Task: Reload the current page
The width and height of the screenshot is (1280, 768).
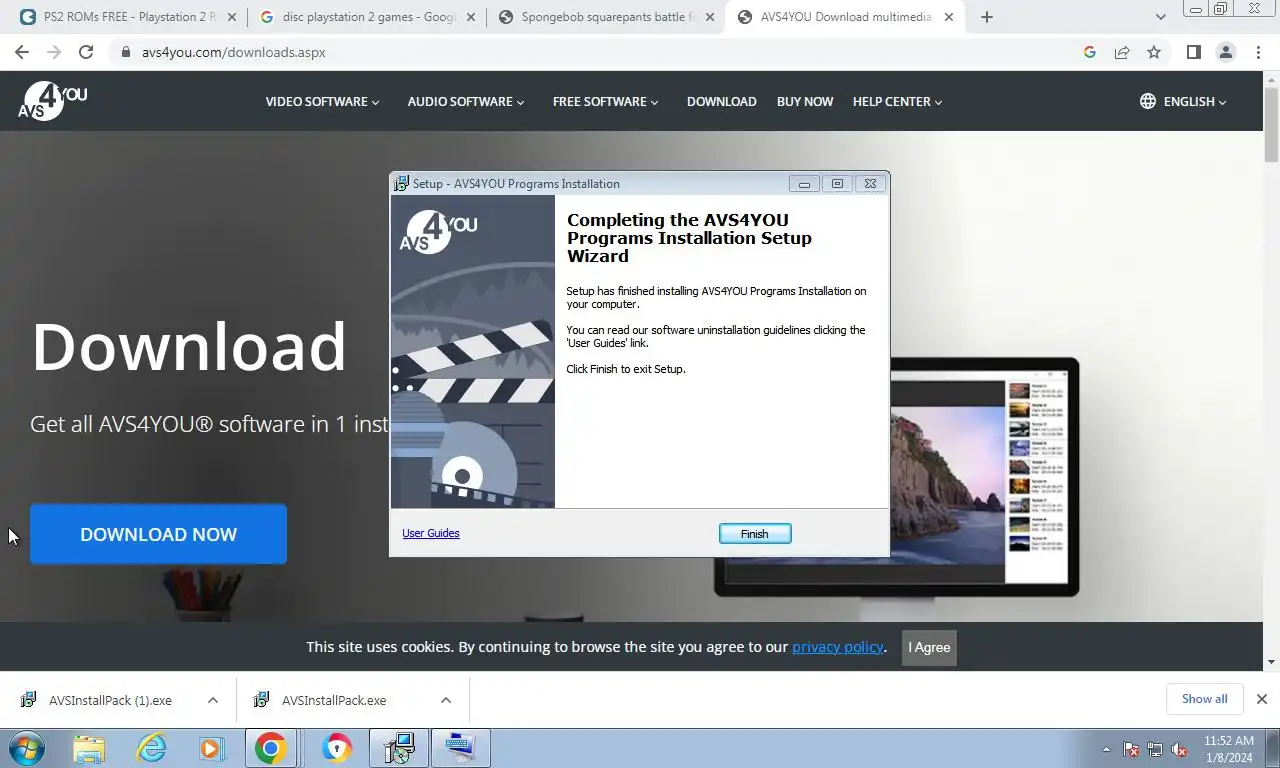Action: [86, 52]
